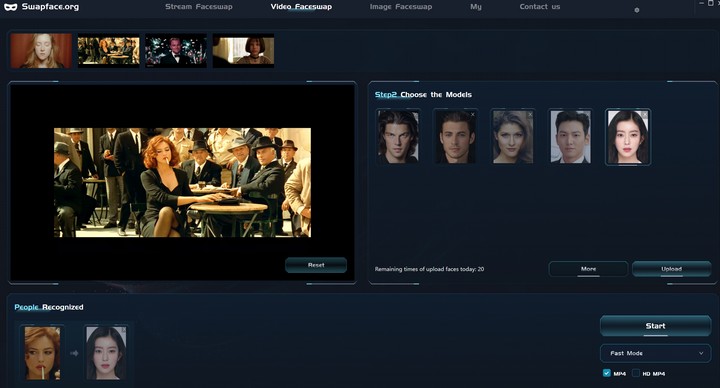Screen dimensions: 720x388
Task: Enable the MP4 output checkbox
Action: (x=607, y=373)
